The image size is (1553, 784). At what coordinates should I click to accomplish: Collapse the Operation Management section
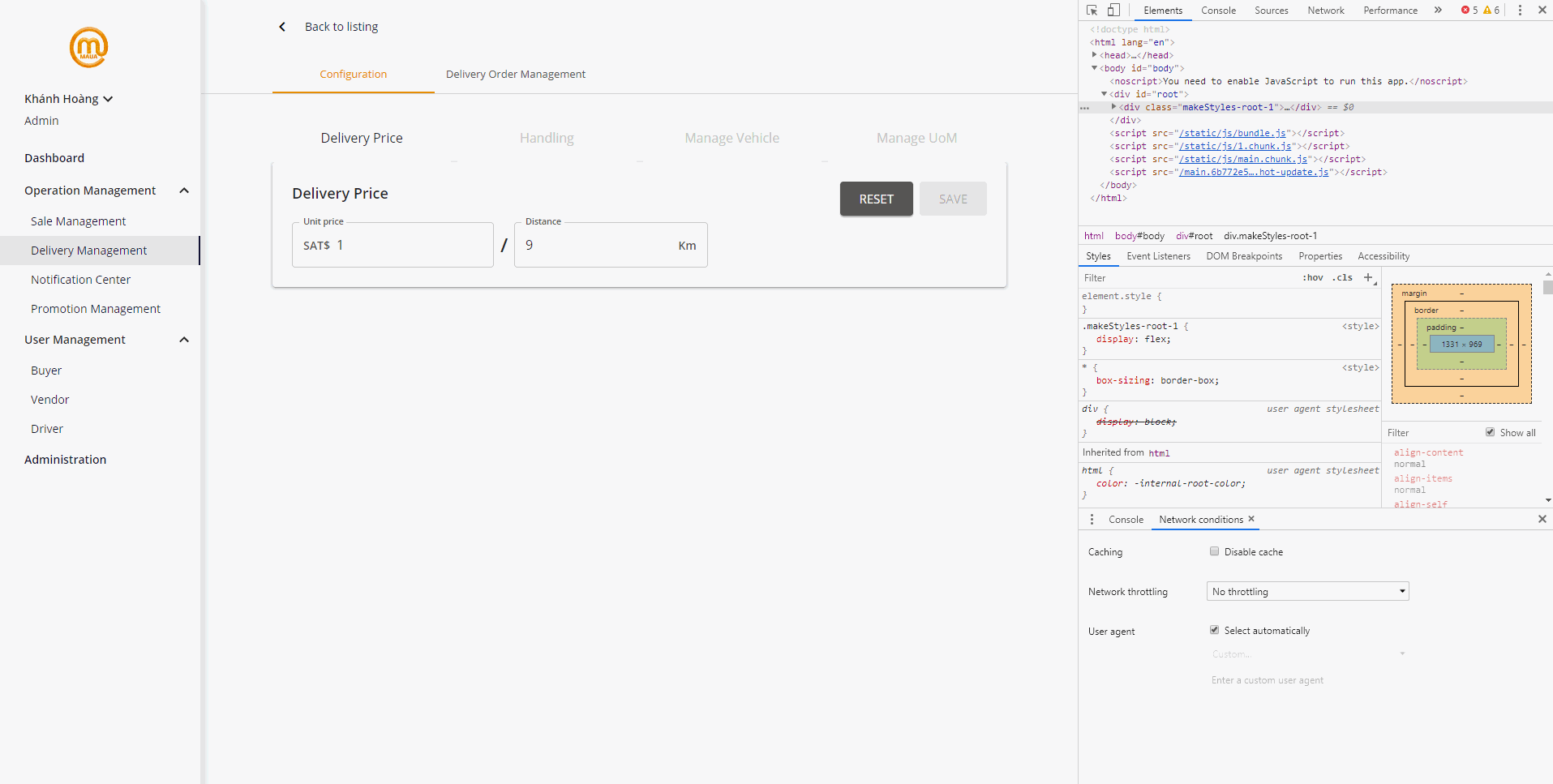click(184, 191)
